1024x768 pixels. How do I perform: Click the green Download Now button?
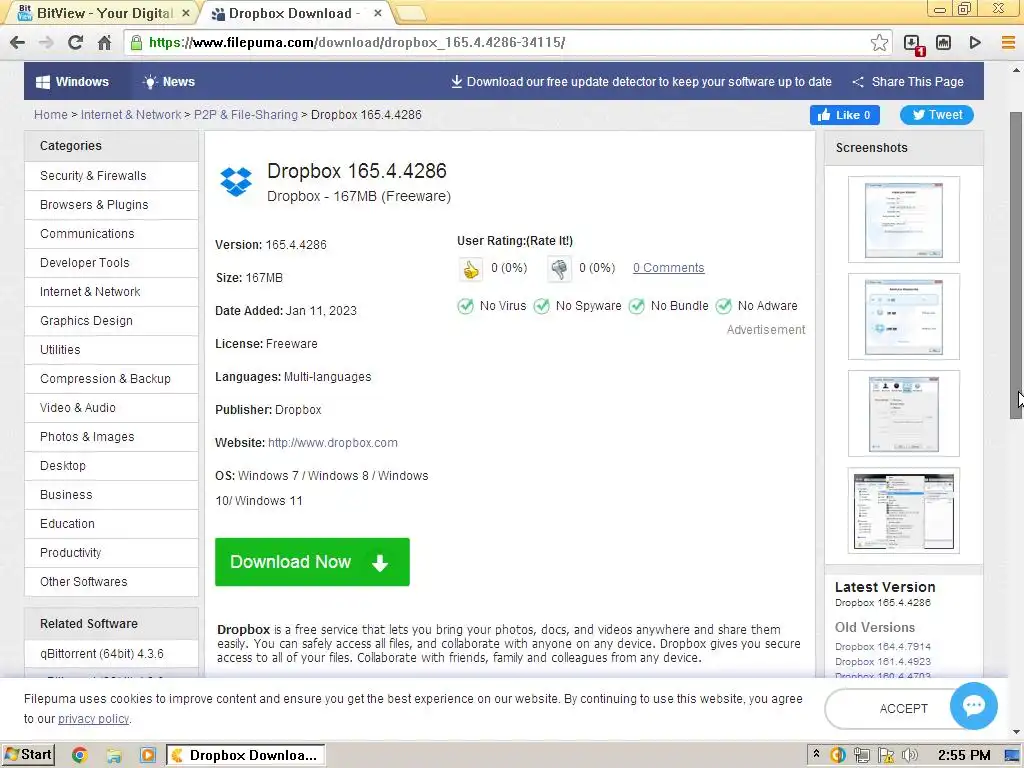tap(312, 562)
